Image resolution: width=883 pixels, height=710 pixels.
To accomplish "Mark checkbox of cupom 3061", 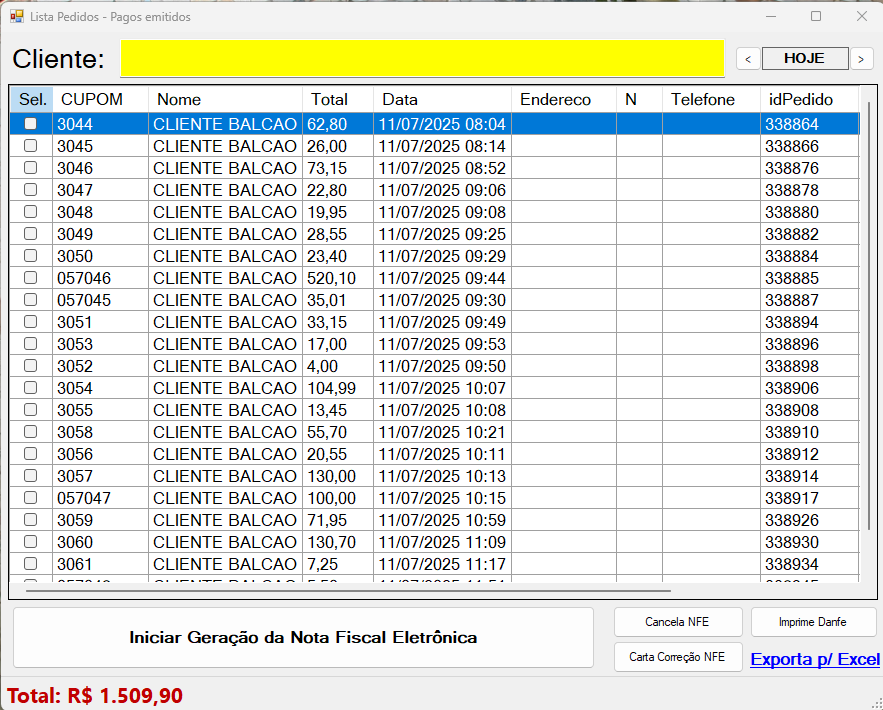I will tap(31, 564).
